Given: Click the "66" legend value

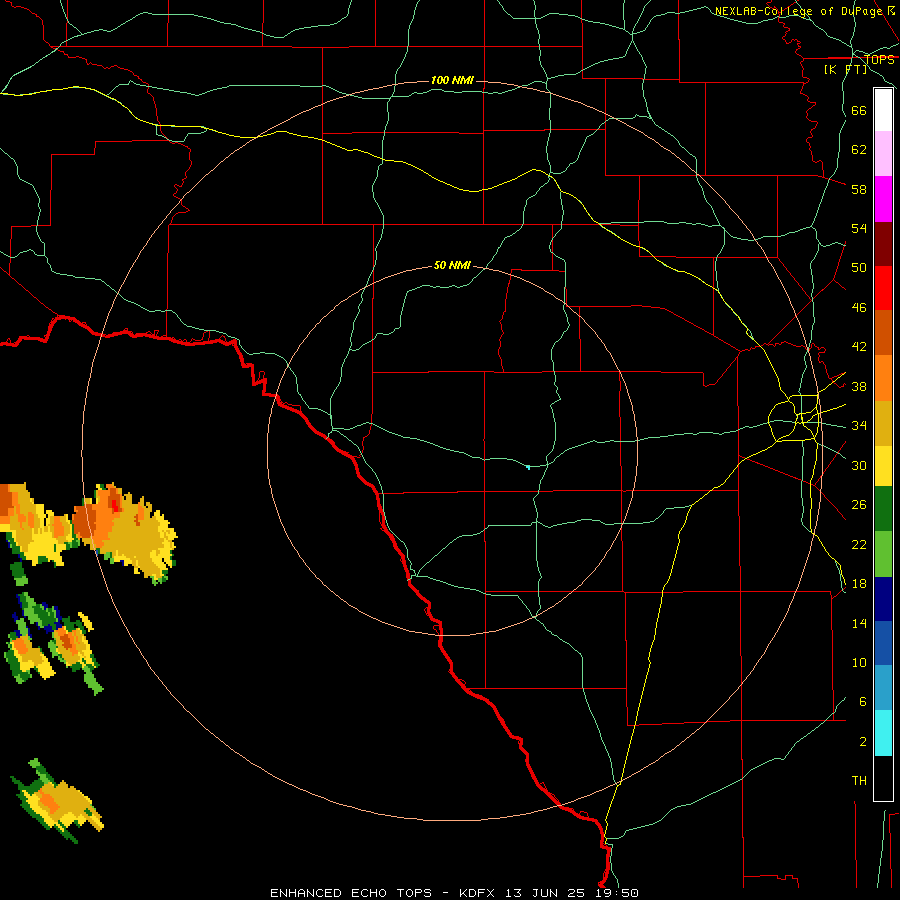Looking at the screenshot, I should [859, 110].
